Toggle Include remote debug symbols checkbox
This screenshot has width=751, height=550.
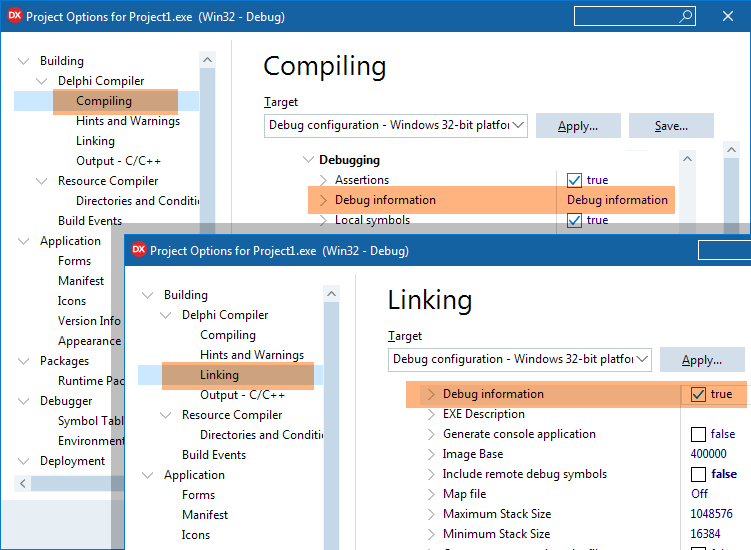pos(698,474)
